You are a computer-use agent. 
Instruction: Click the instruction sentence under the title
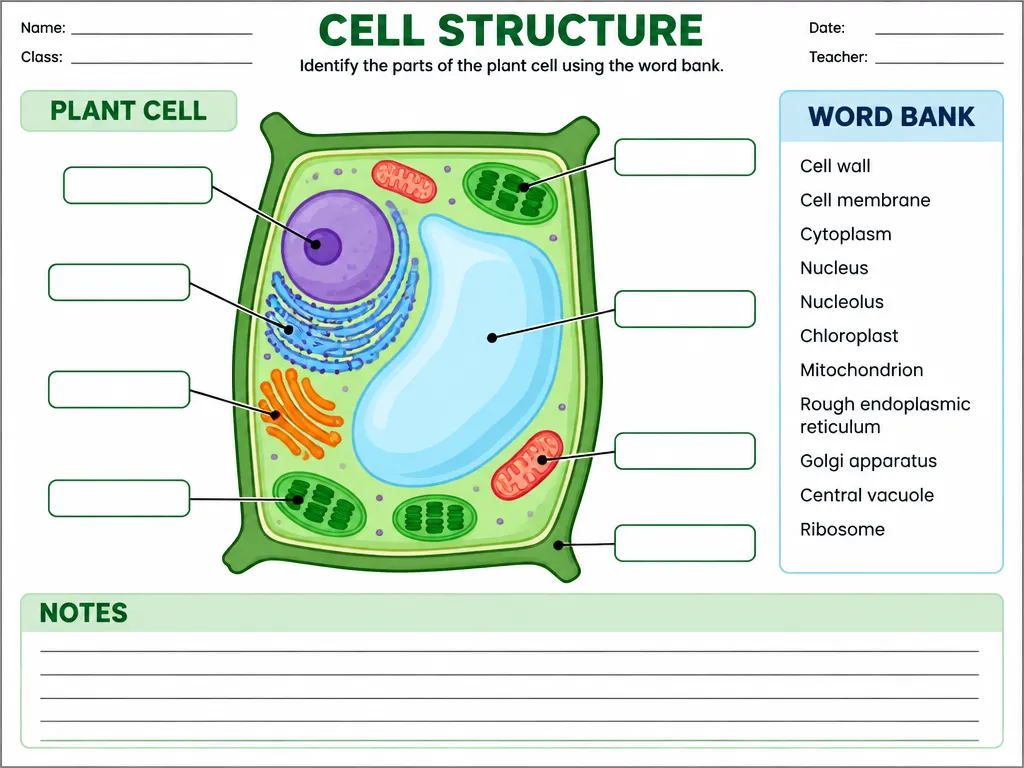(511, 66)
